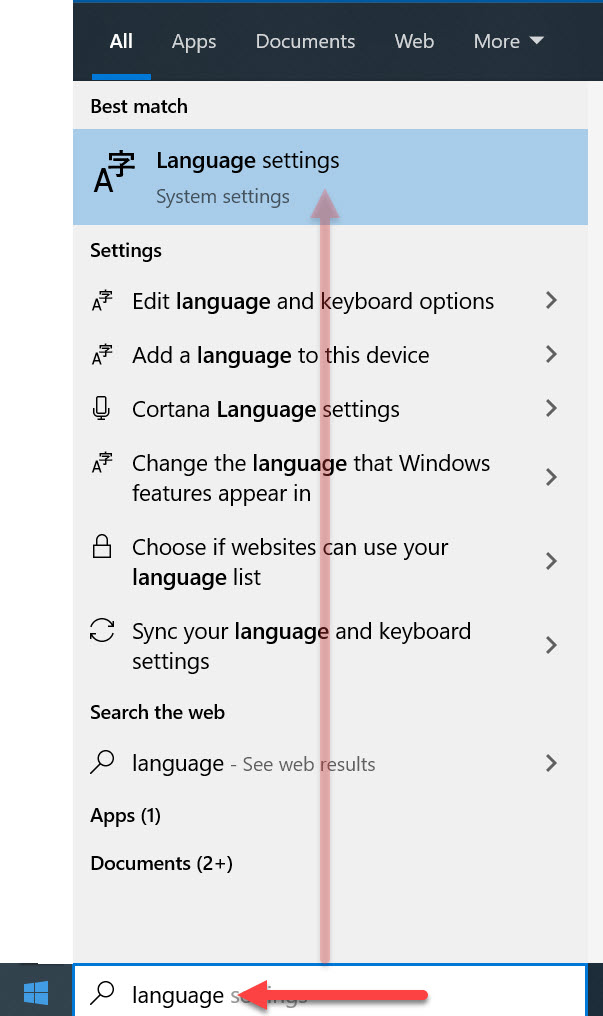Open Change the language Windows features appear in
The height and width of the screenshot is (1016, 603).
[x=311, y=478]
